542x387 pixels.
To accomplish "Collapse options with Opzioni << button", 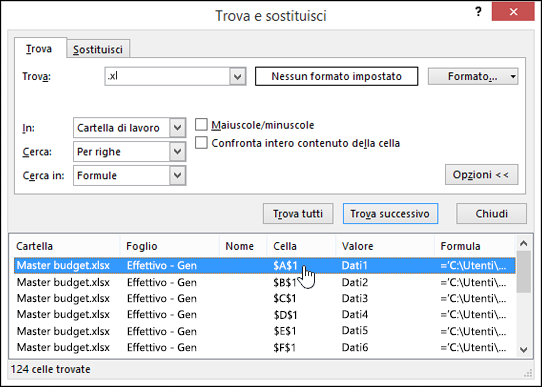I will [482, 174].
